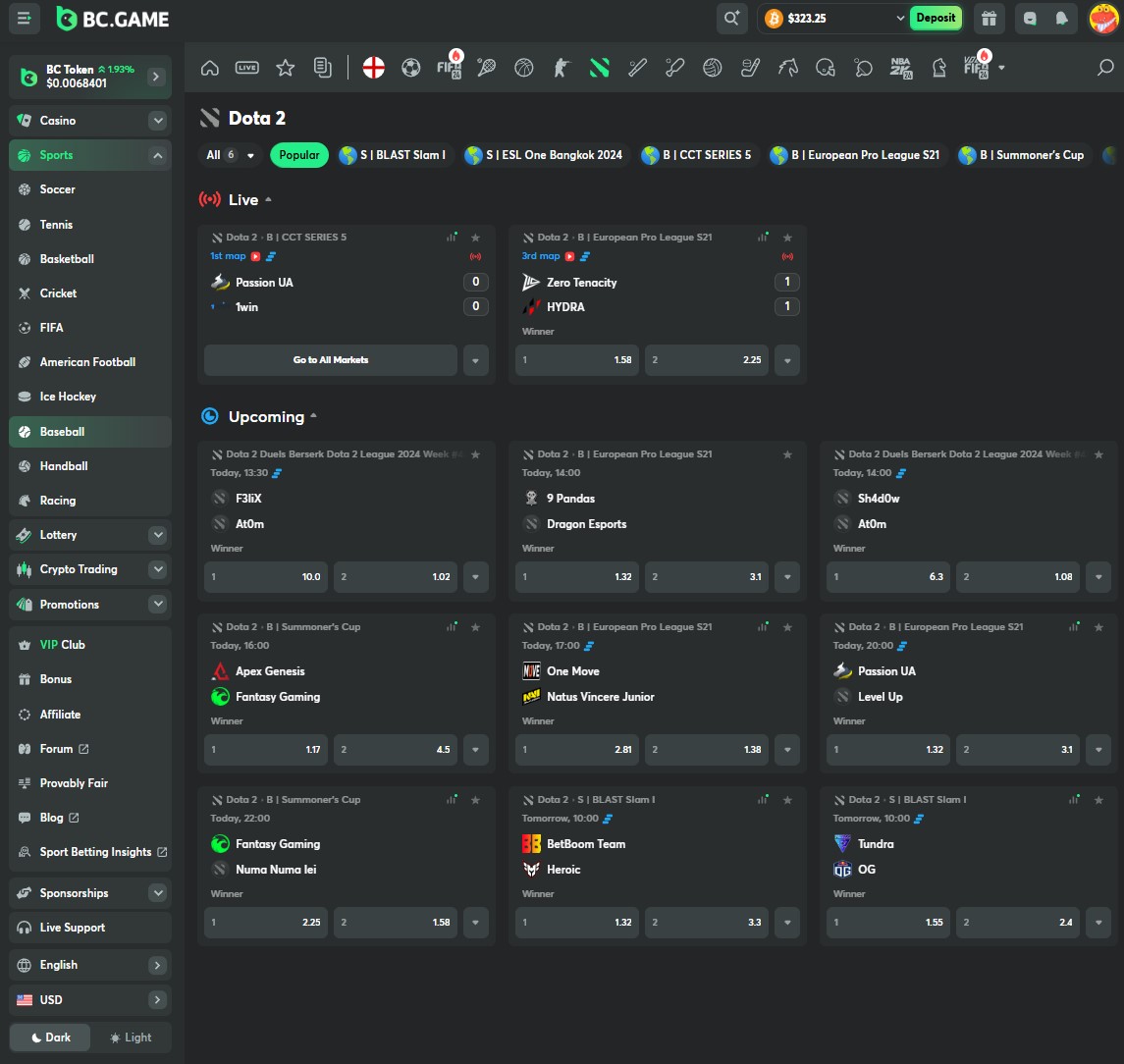
Task: Select the Popular filter tab
Action: [x=299, y=155]
